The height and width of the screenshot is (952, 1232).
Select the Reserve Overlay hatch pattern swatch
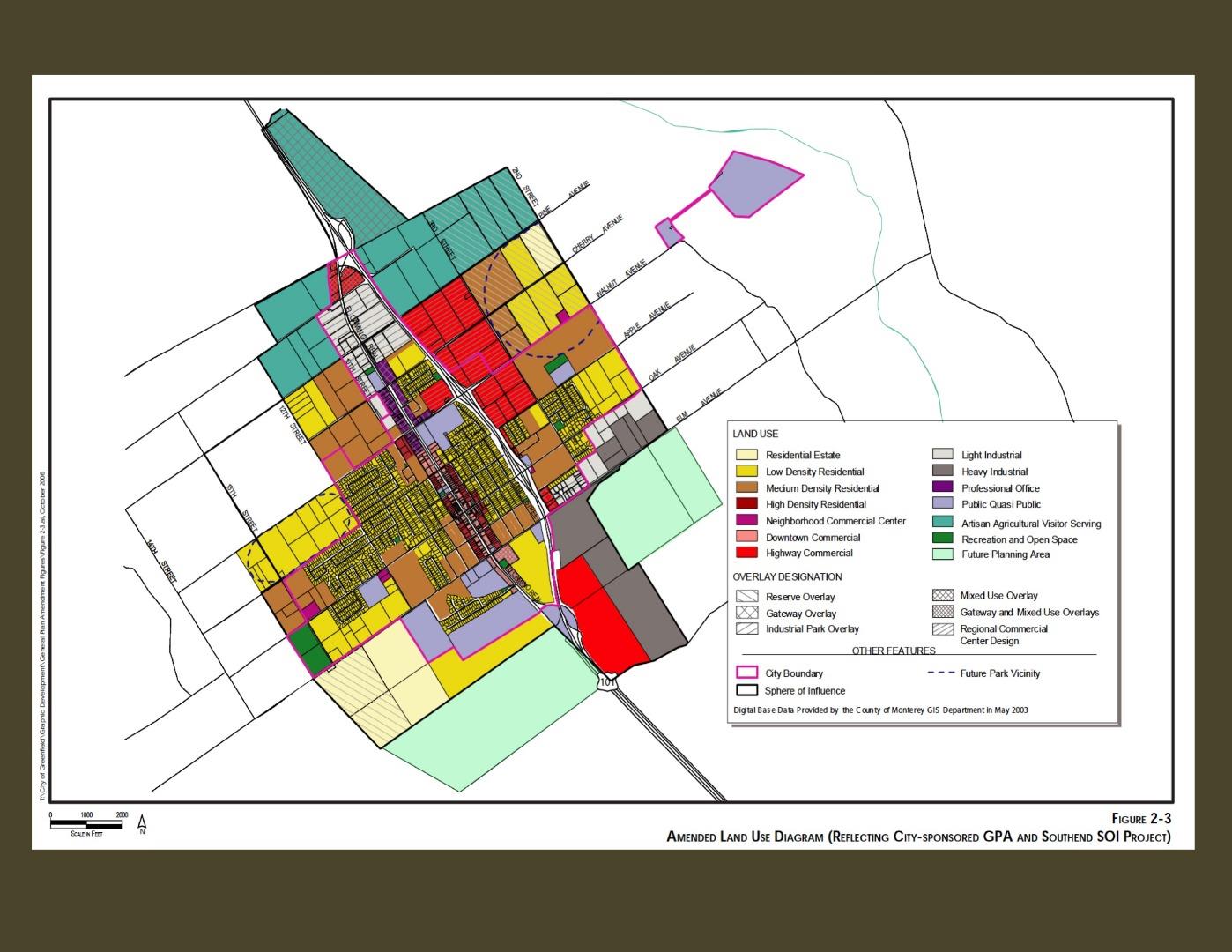click(747, 597)
